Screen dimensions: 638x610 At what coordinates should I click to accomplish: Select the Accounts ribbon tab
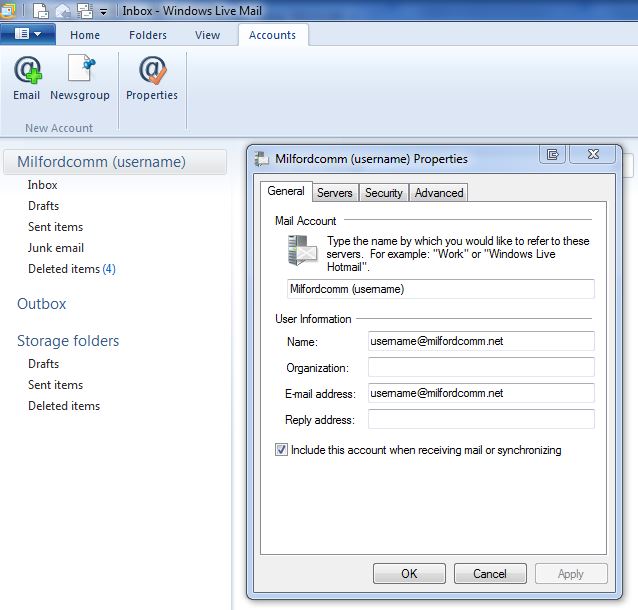(x=273, y=35)
